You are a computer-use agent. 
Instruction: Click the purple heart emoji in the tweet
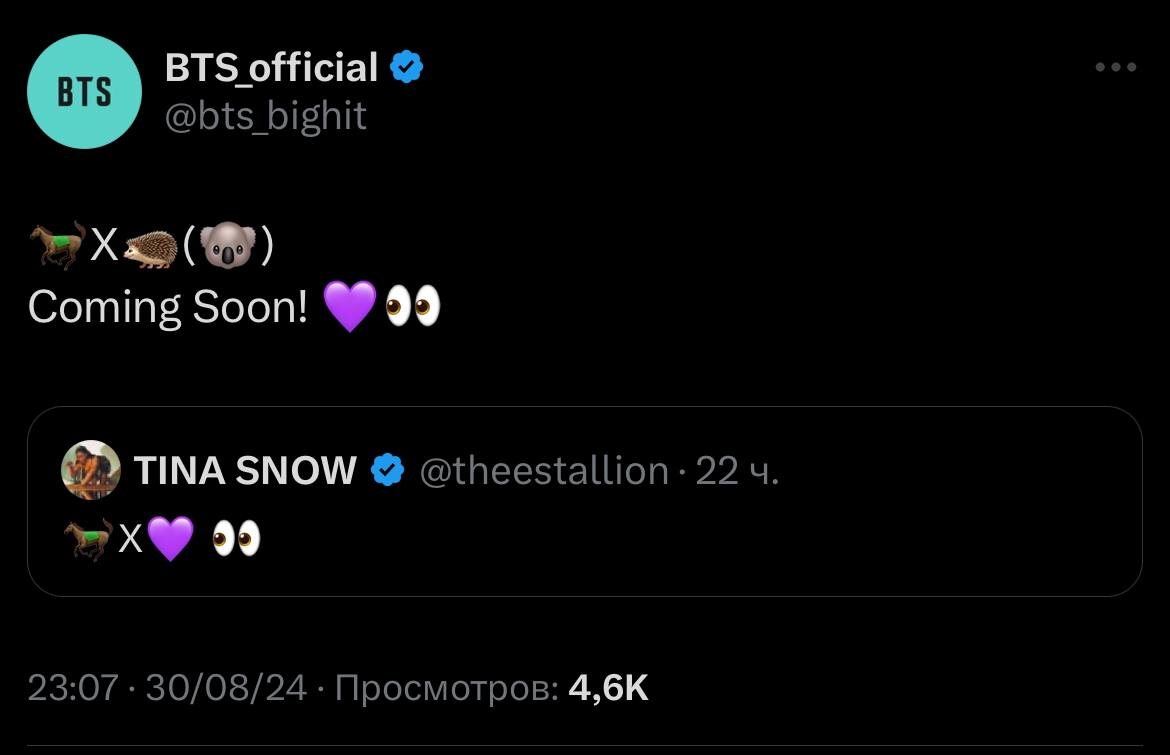(x=350, y=307)
